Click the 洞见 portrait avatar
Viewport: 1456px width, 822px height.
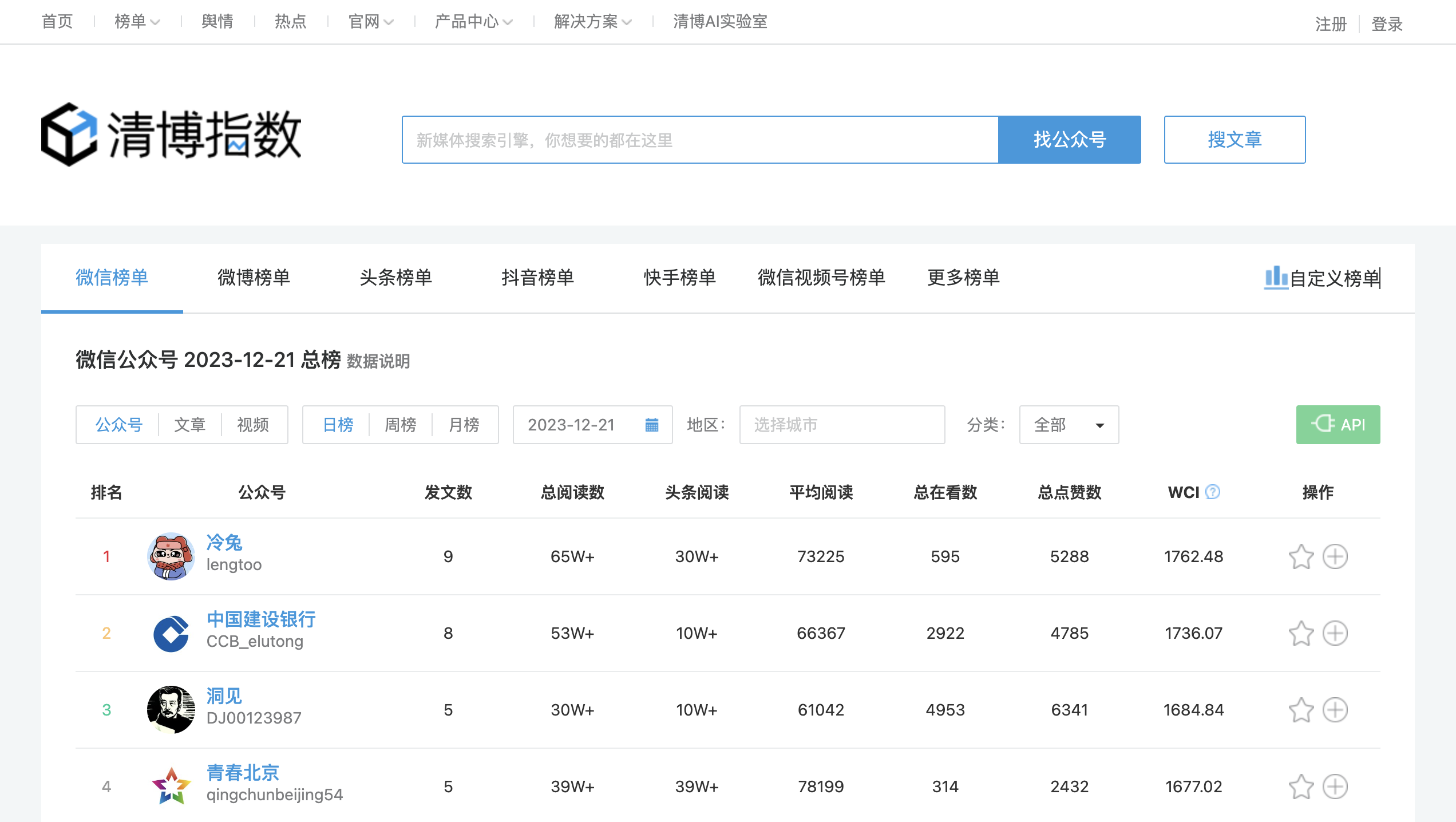tap(171, 710)
